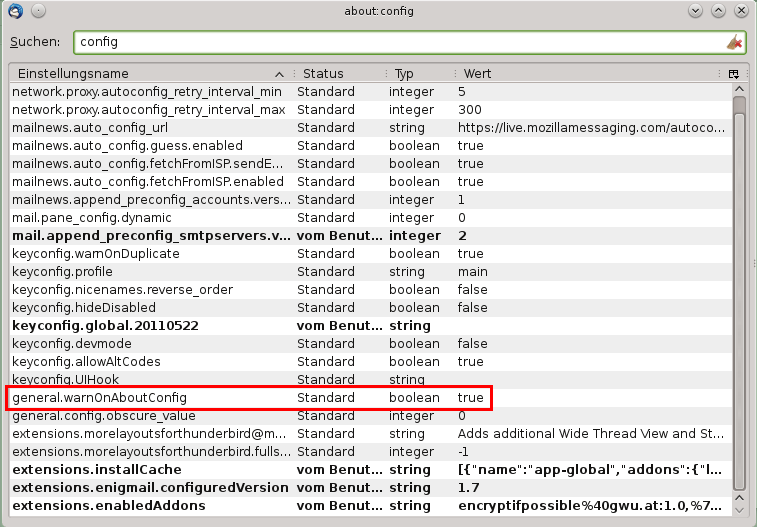Select the mailnews.auto_config.guess.enabled row
This screenshot has width=757, height=527.
pyautogui.click(x=150, y=146)
